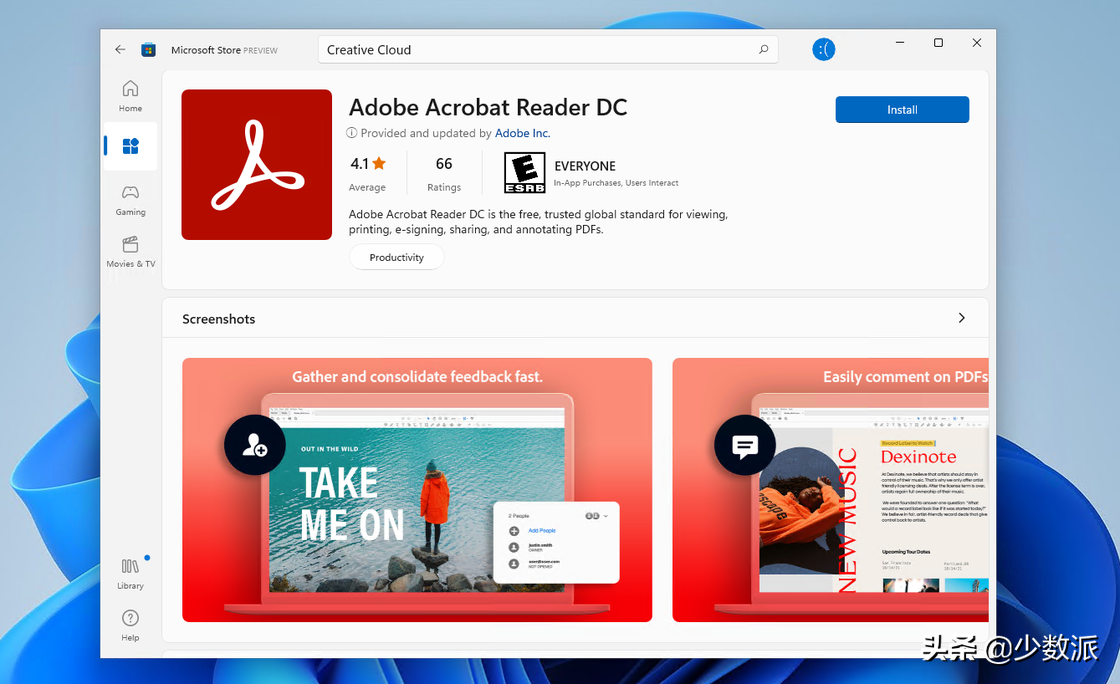Click the ESRB Everyone rating badge
Screen dimensions: 1120x684
[x=524, y=172]
